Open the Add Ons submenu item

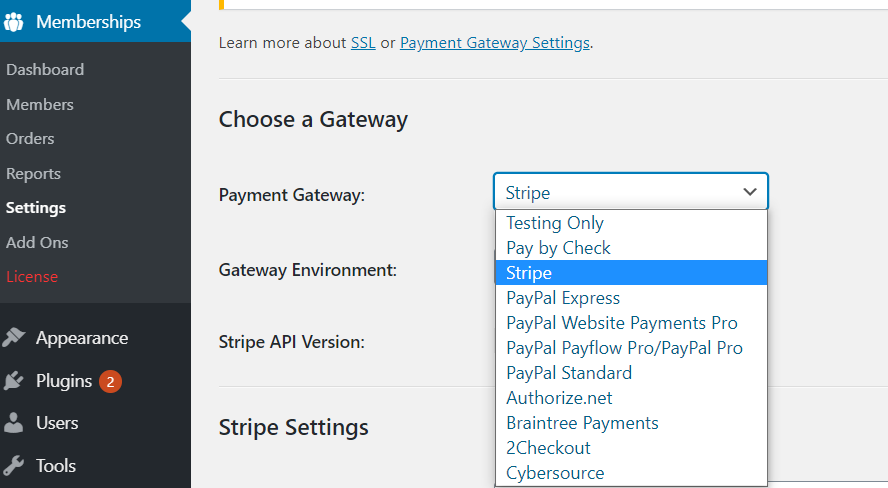[x=37, y=242]
